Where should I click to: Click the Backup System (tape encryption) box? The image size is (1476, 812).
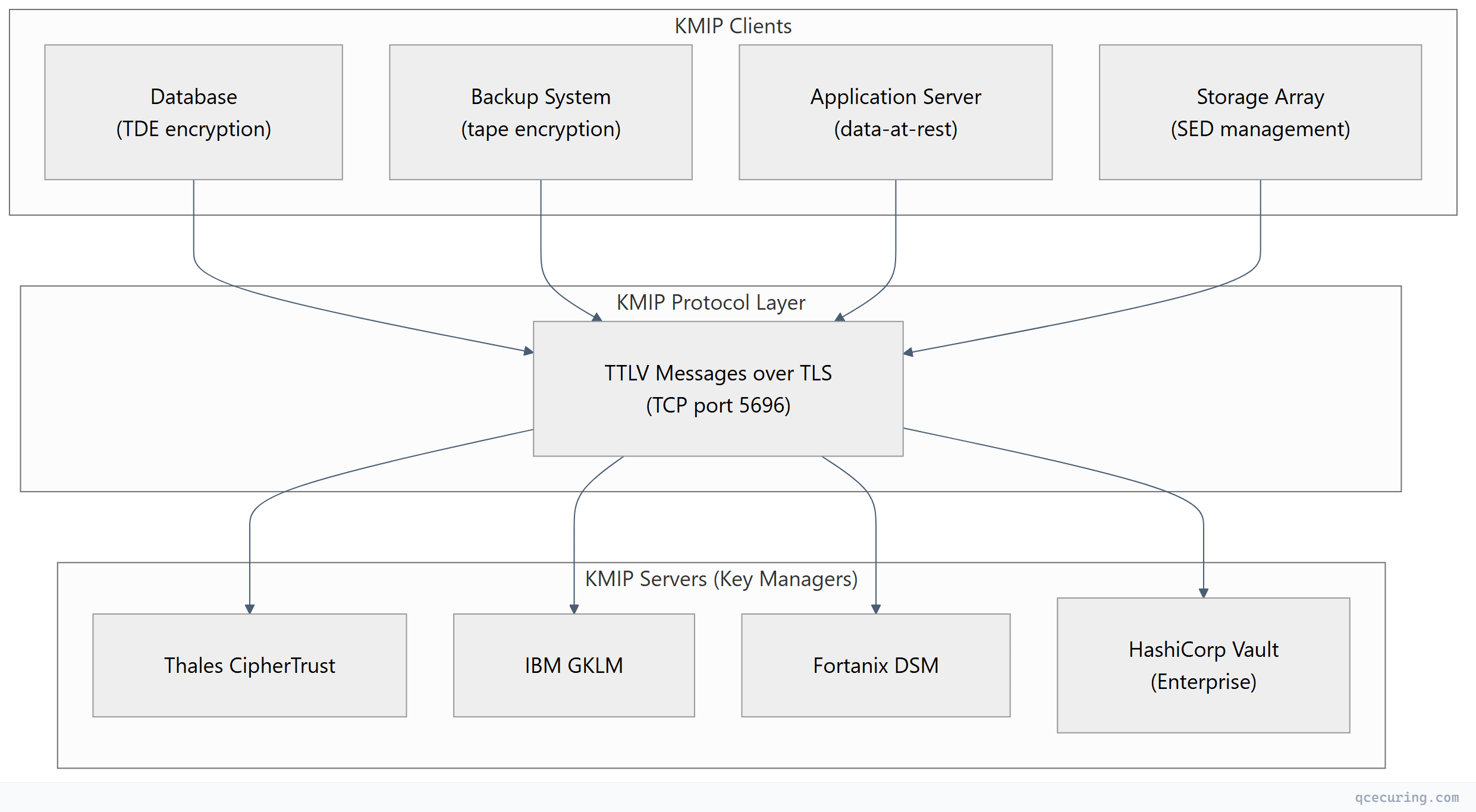[x=541, y=112]
